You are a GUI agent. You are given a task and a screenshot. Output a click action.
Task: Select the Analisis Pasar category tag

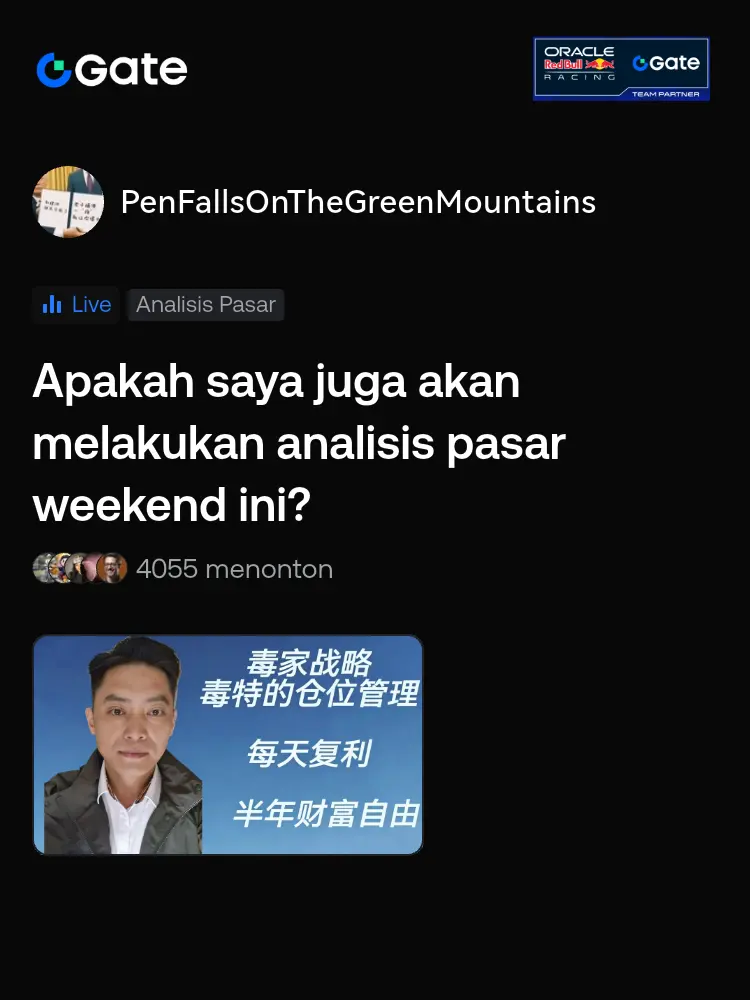[x=206, y=304]
